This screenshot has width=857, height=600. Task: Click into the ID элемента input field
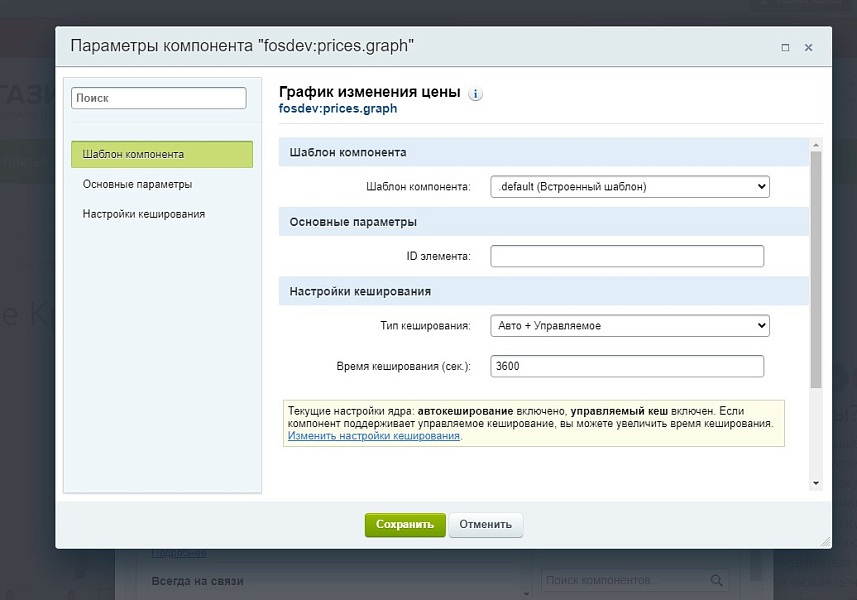click(x=627, y=256)
